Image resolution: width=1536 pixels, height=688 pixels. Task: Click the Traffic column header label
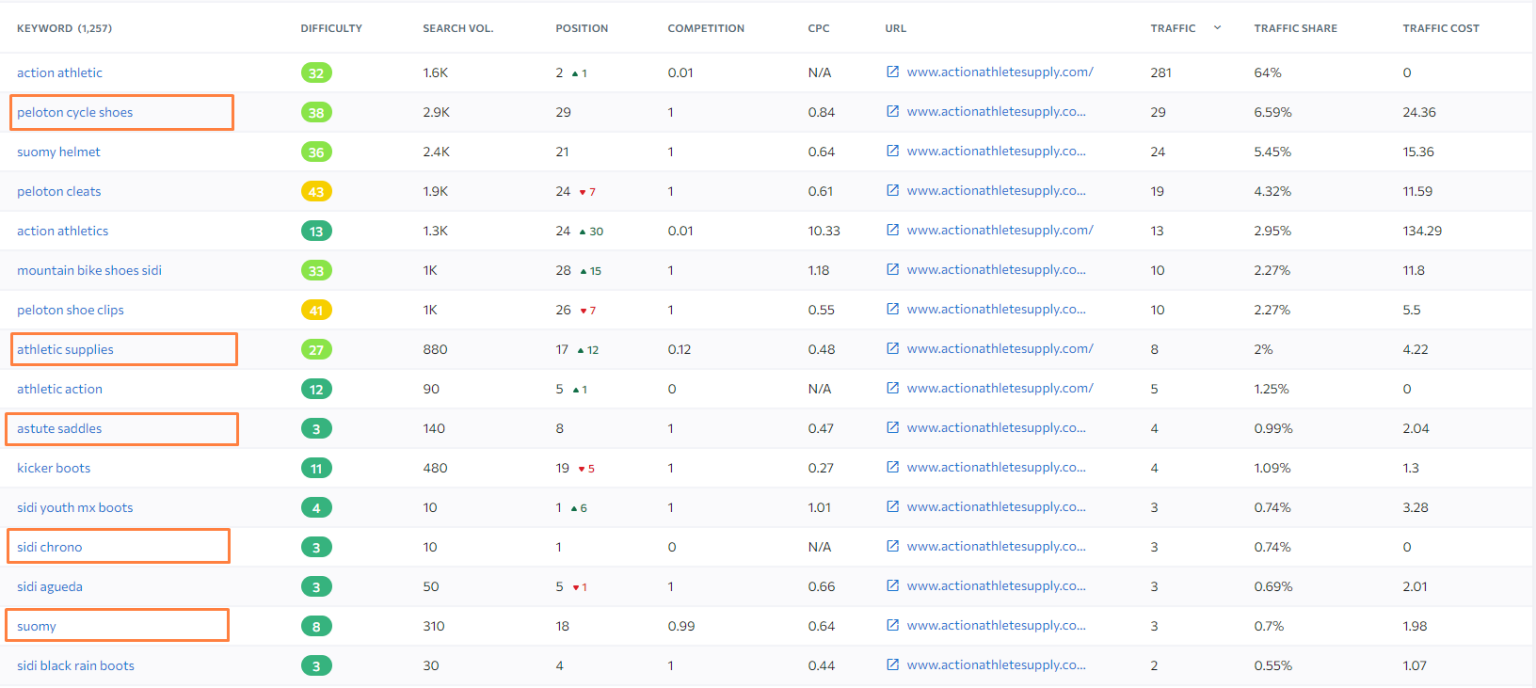tap(1173, 28)
